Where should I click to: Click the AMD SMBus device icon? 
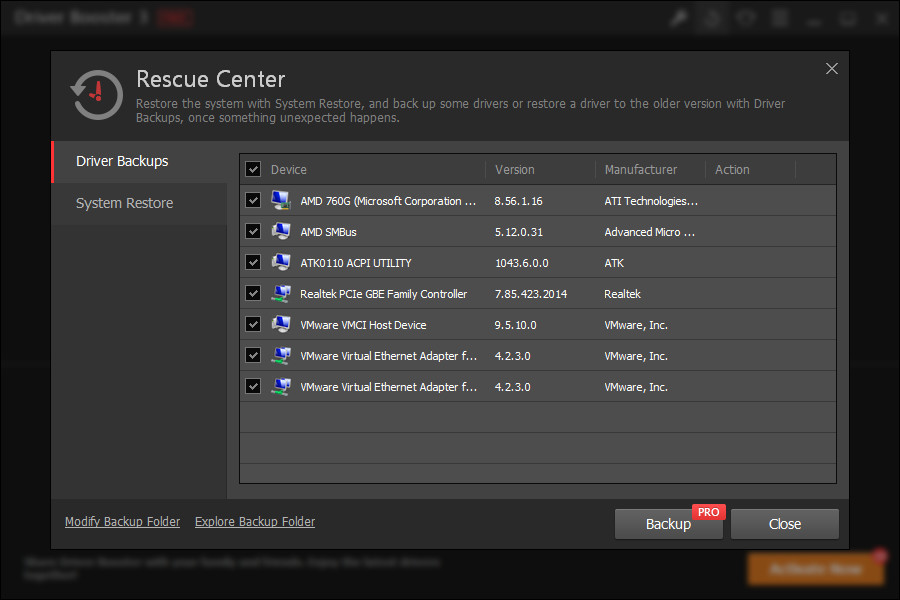pos(281,231)
